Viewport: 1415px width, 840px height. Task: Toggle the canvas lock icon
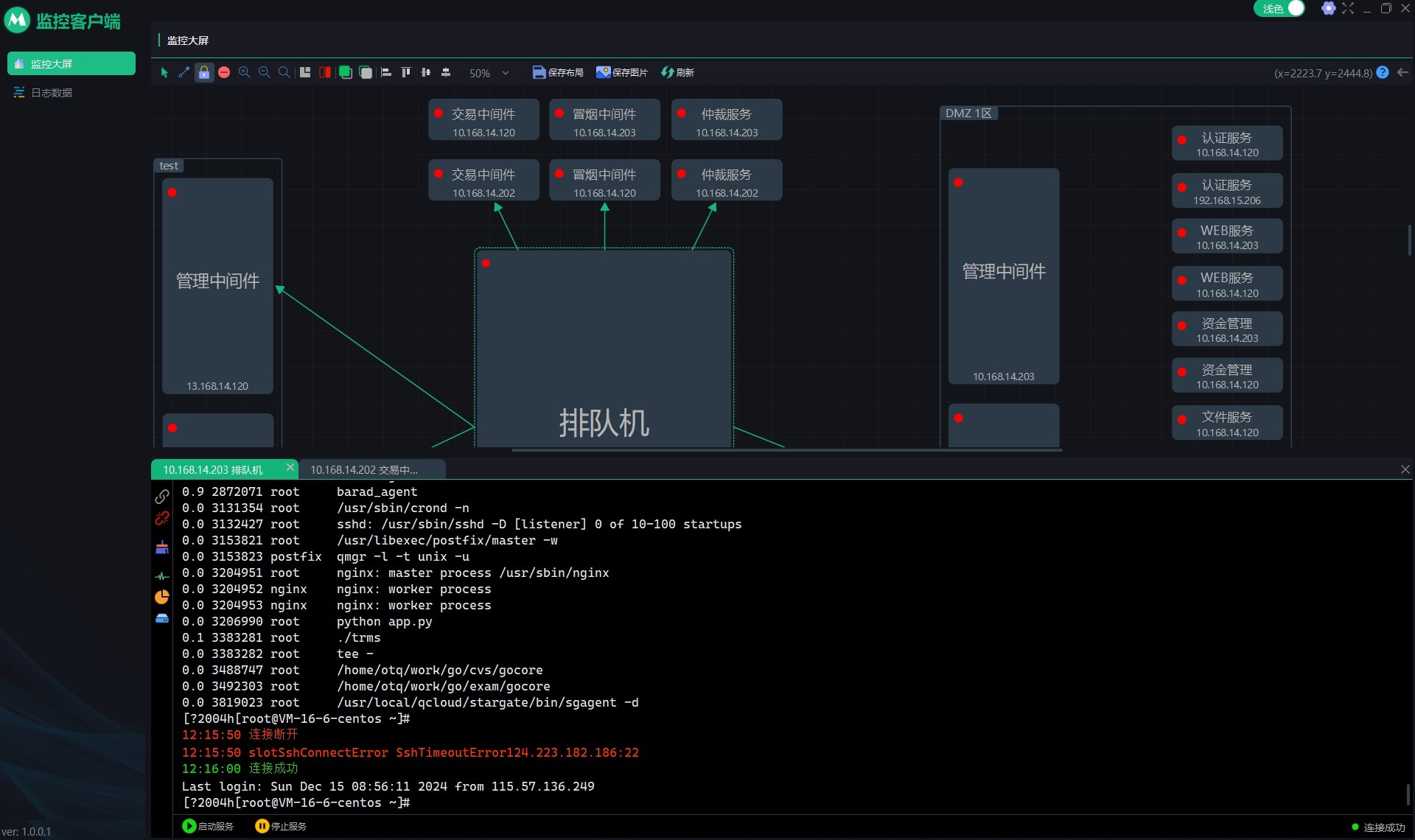click(x=204, y=72)
